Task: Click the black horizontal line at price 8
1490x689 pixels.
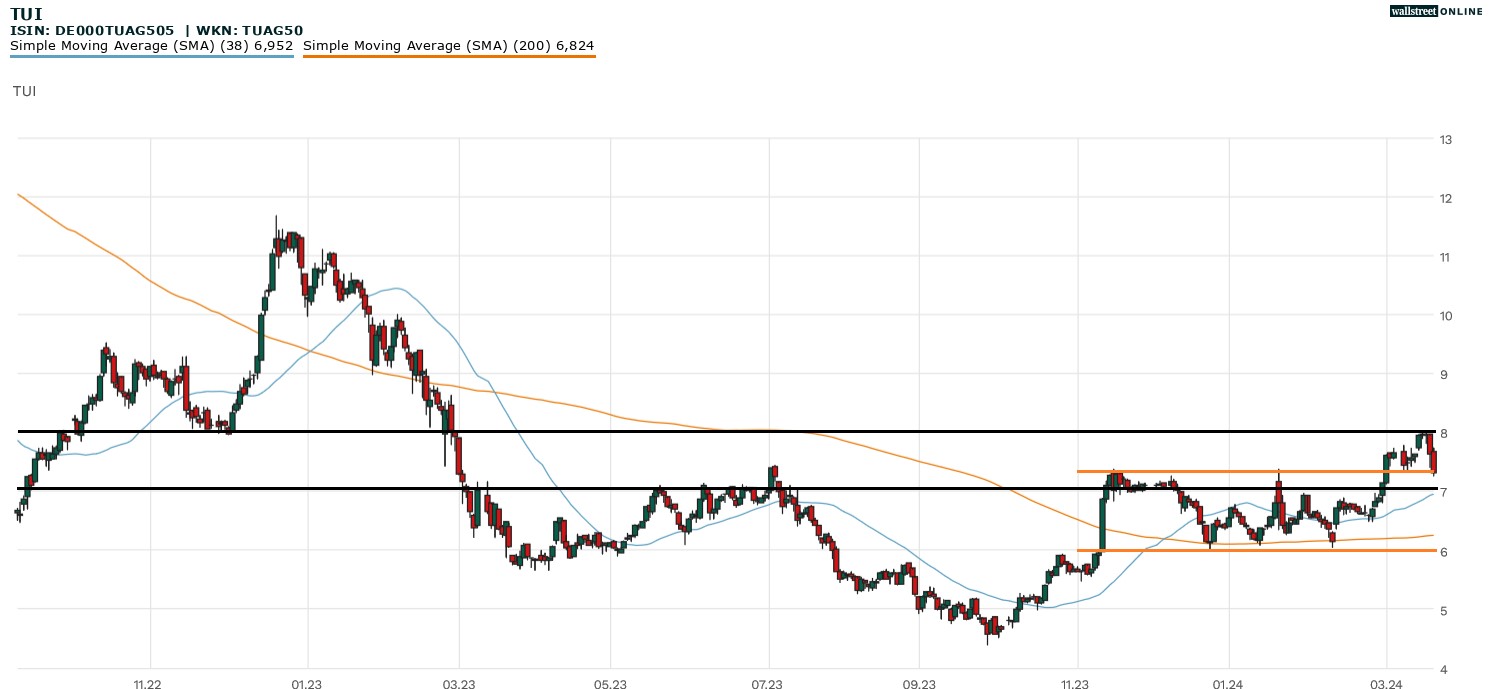Action: pyautogui.click(x=700, y=431)
